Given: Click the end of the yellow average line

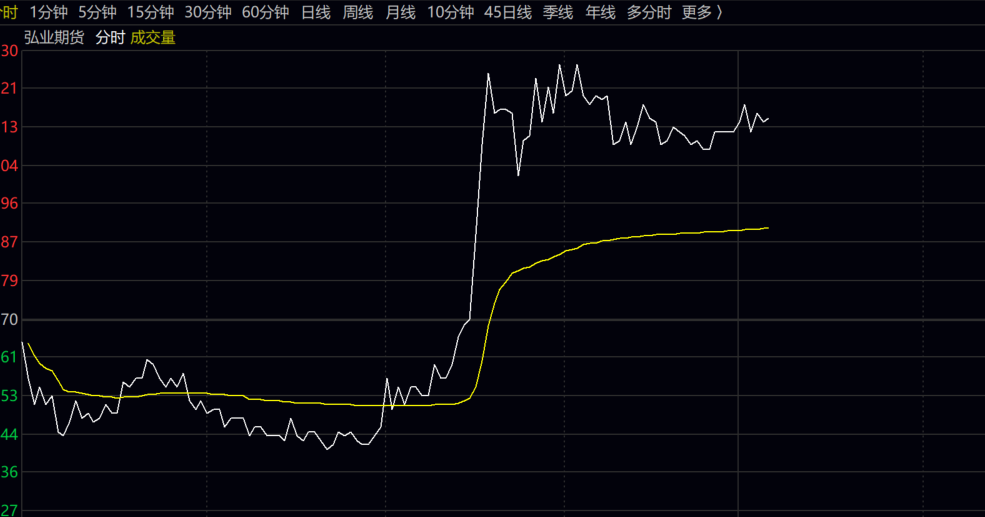Looking at the screenshot, I should coord(768,228).
